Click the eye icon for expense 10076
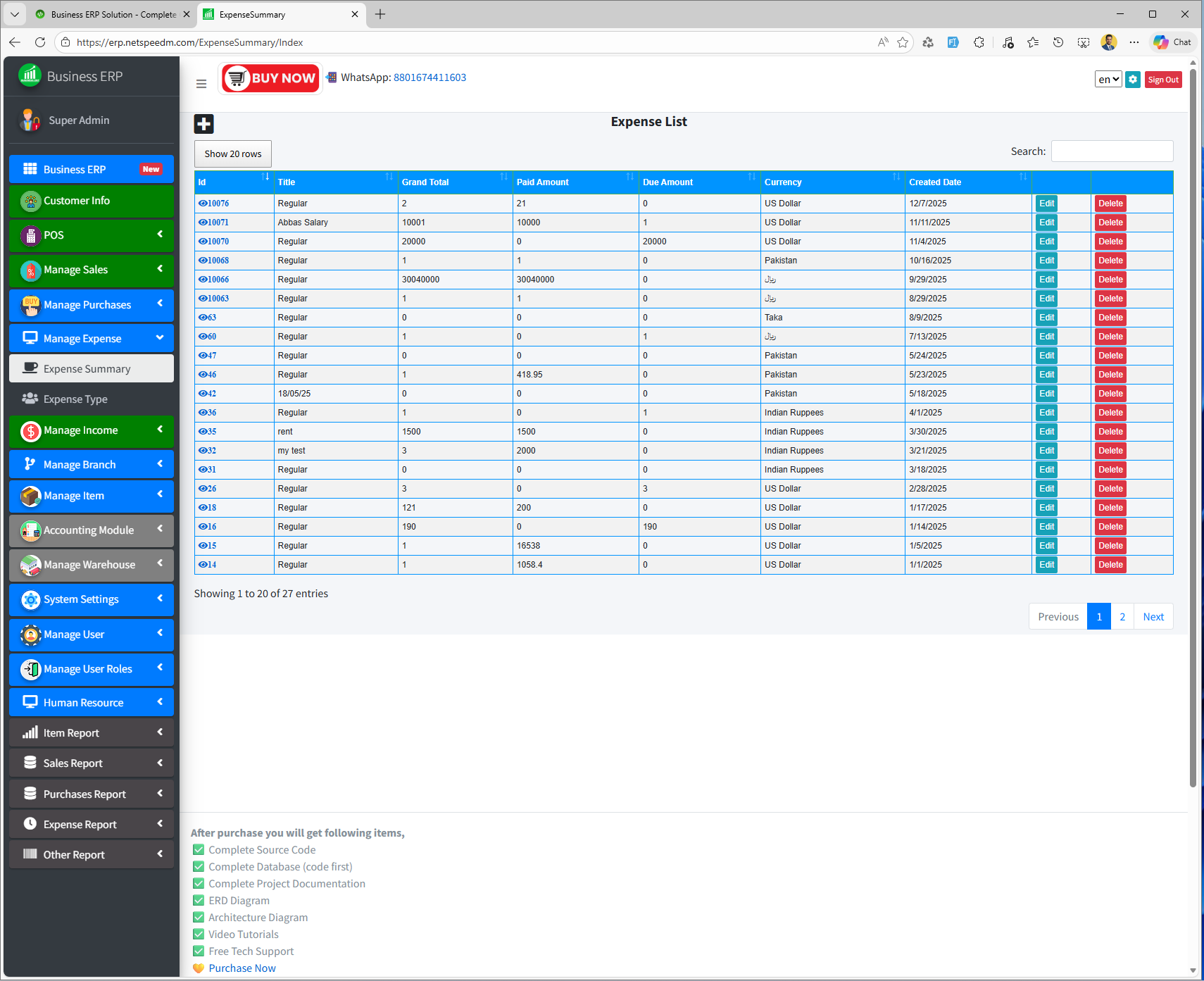The image size is (1204, 981). (201, 203)
